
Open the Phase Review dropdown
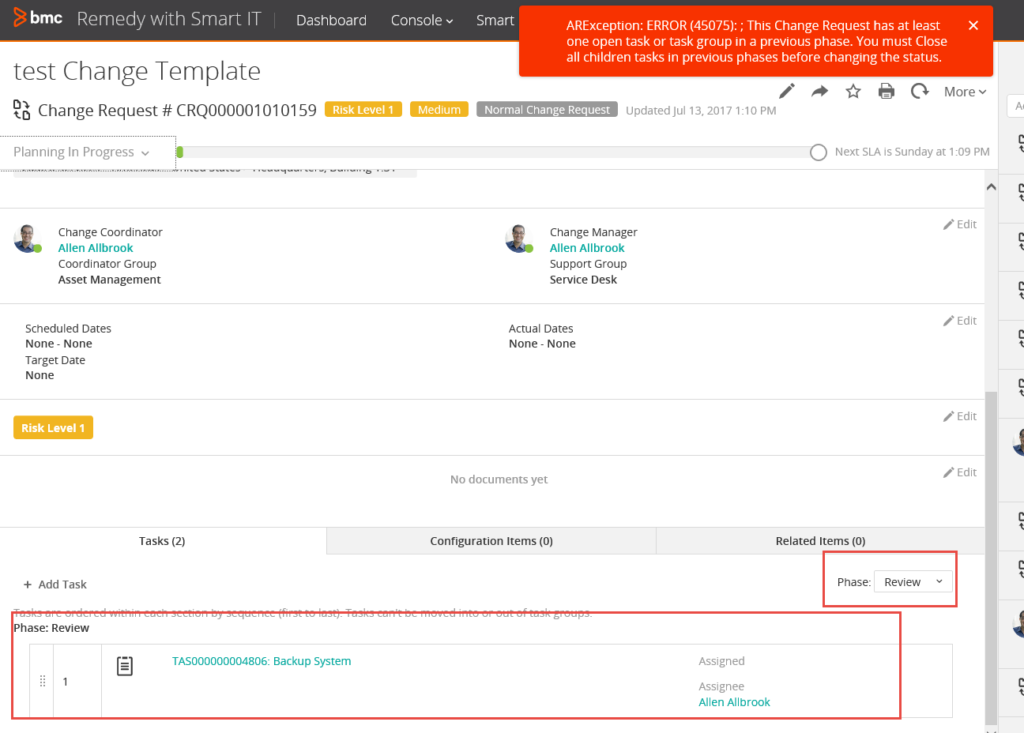tap(913, 582)
